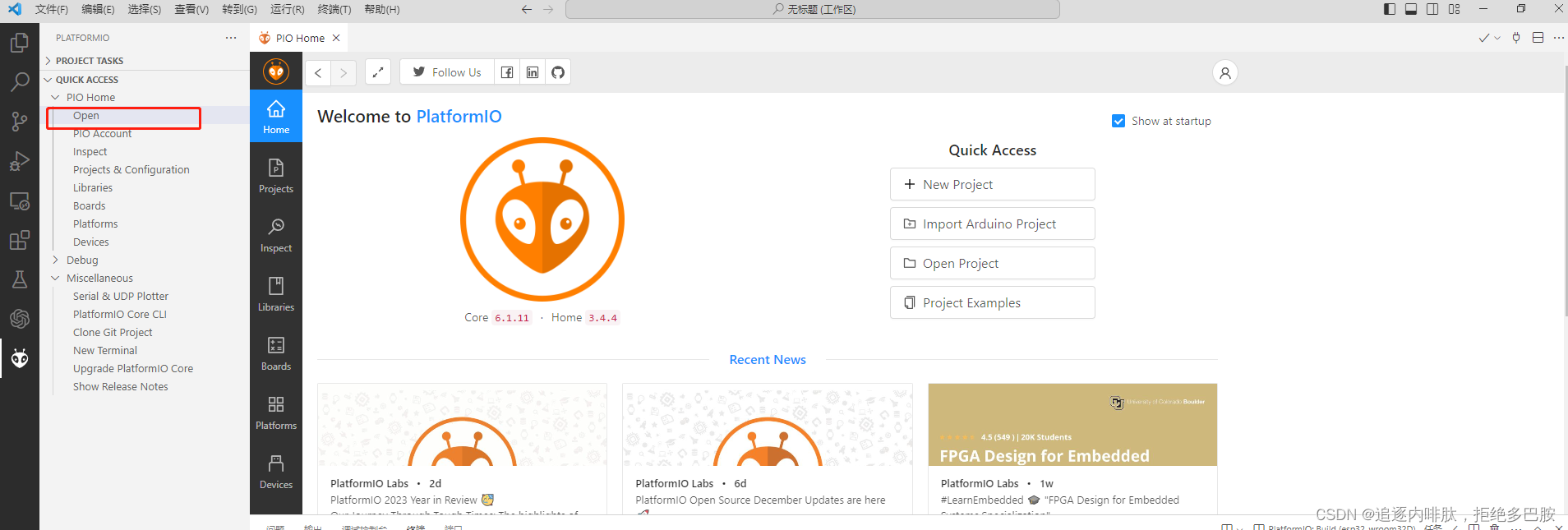This screenshot has width=1568, height=530.
Task: Collapse the PIO Home tree node
Action: coord(55,97)
